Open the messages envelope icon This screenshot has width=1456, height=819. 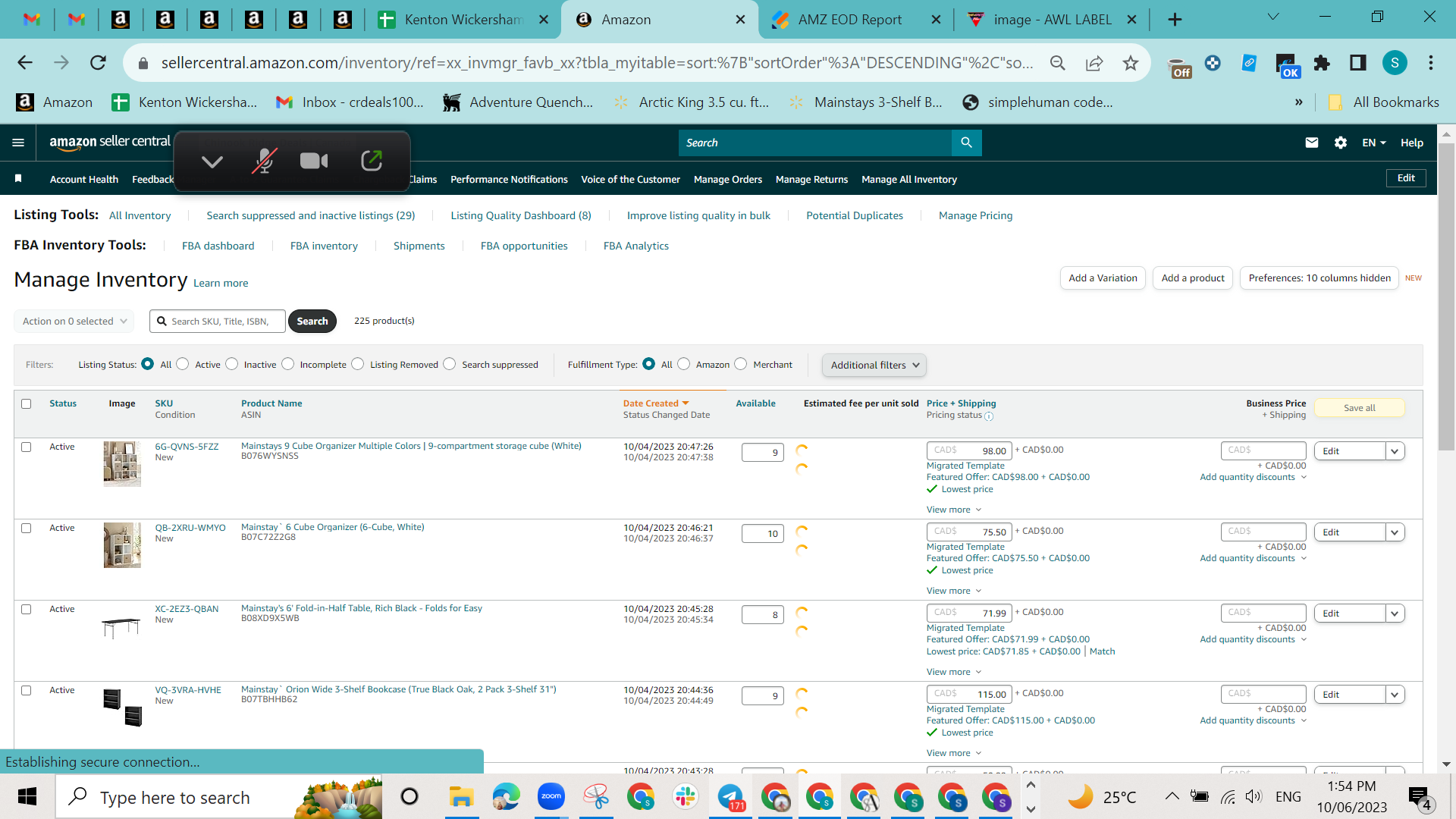pyautogui.click(x=1312, y=143)
